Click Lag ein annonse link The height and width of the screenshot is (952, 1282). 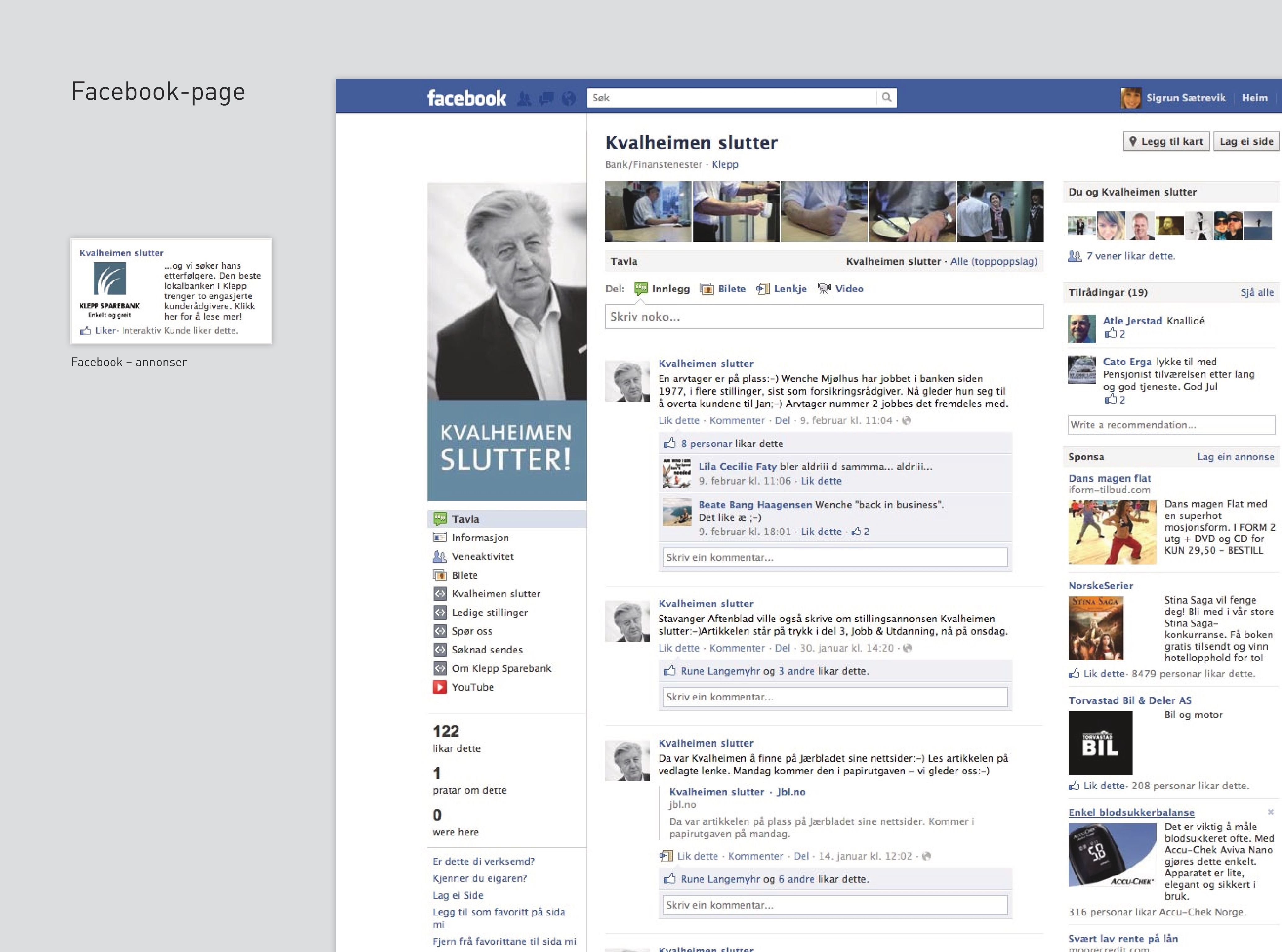click(x=1235, y=456)
